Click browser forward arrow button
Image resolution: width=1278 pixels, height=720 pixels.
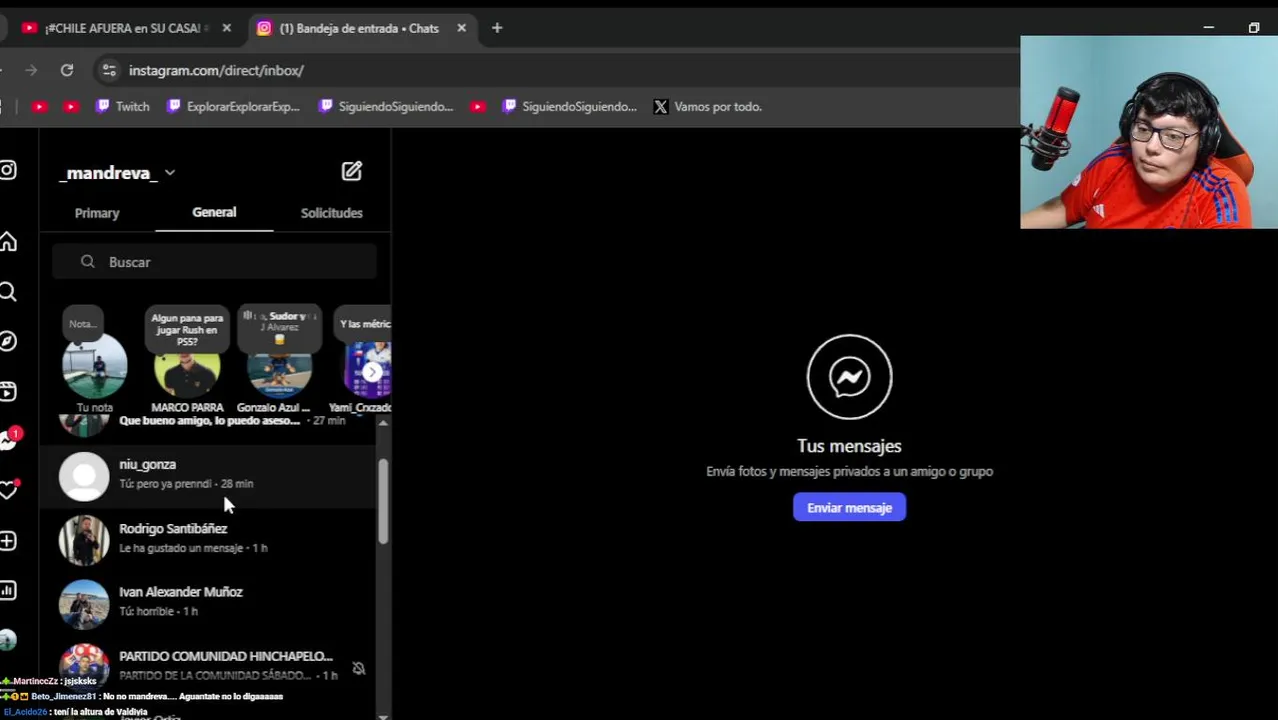point(31,70)
